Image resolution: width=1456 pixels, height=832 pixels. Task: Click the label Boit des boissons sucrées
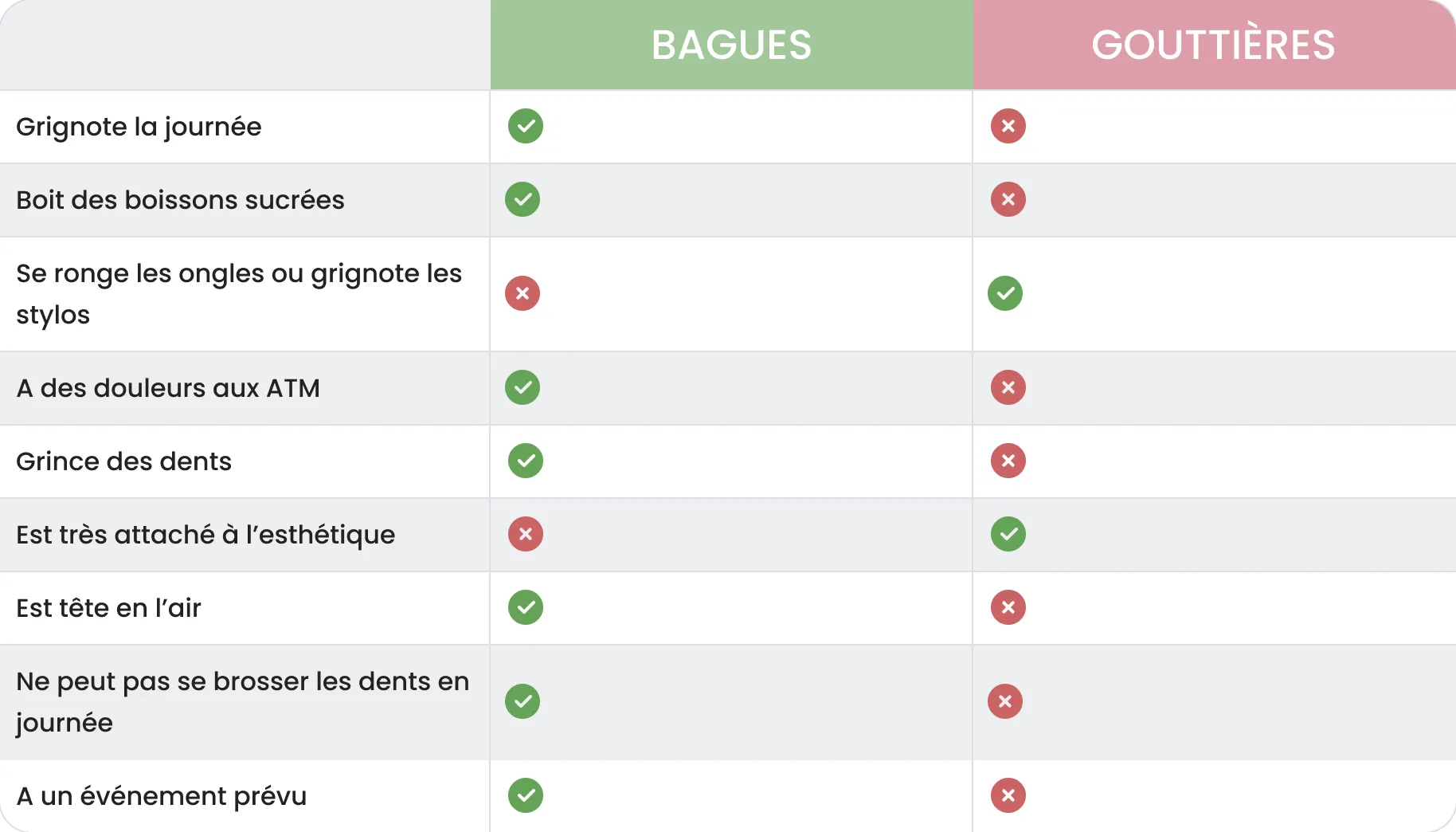pos(180,200)
